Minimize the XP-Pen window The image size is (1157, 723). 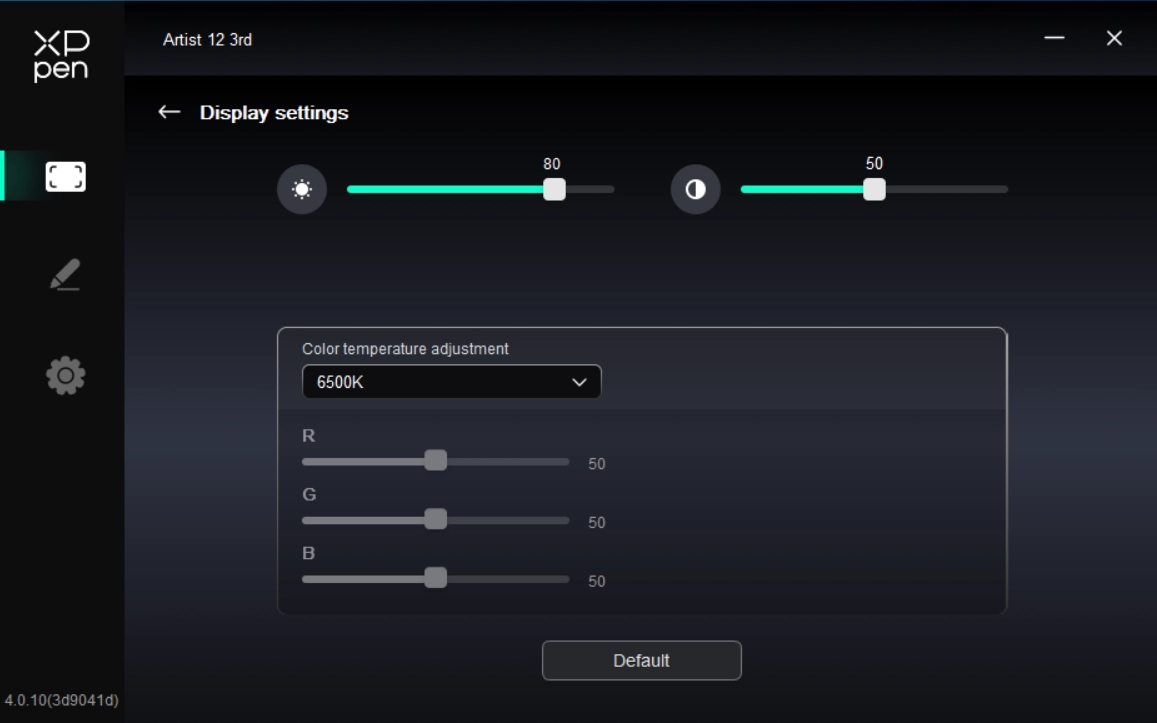tap(1054, 38)
